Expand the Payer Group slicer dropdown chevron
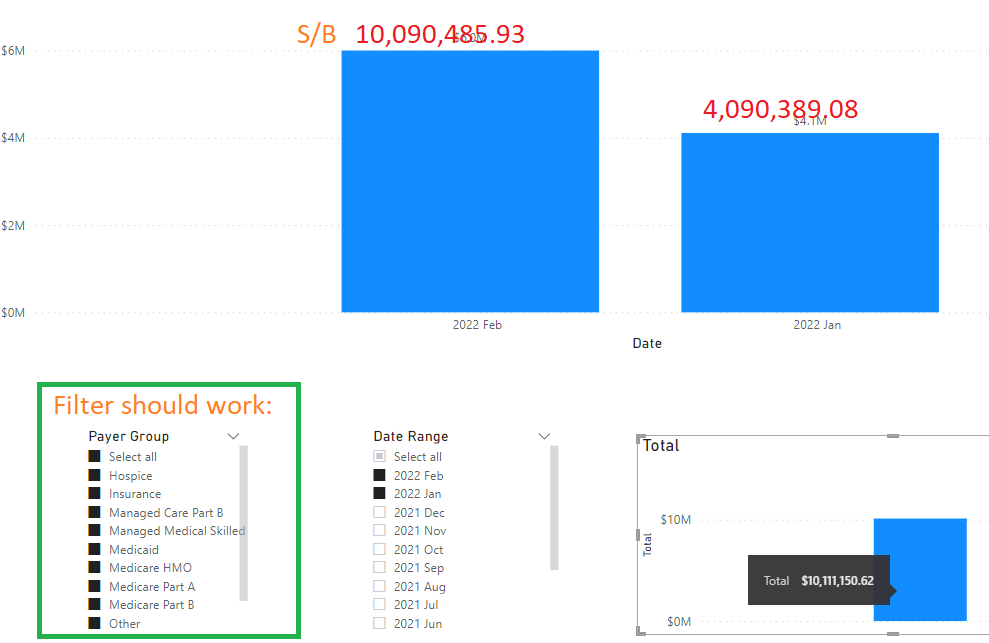 click(233, 436)
